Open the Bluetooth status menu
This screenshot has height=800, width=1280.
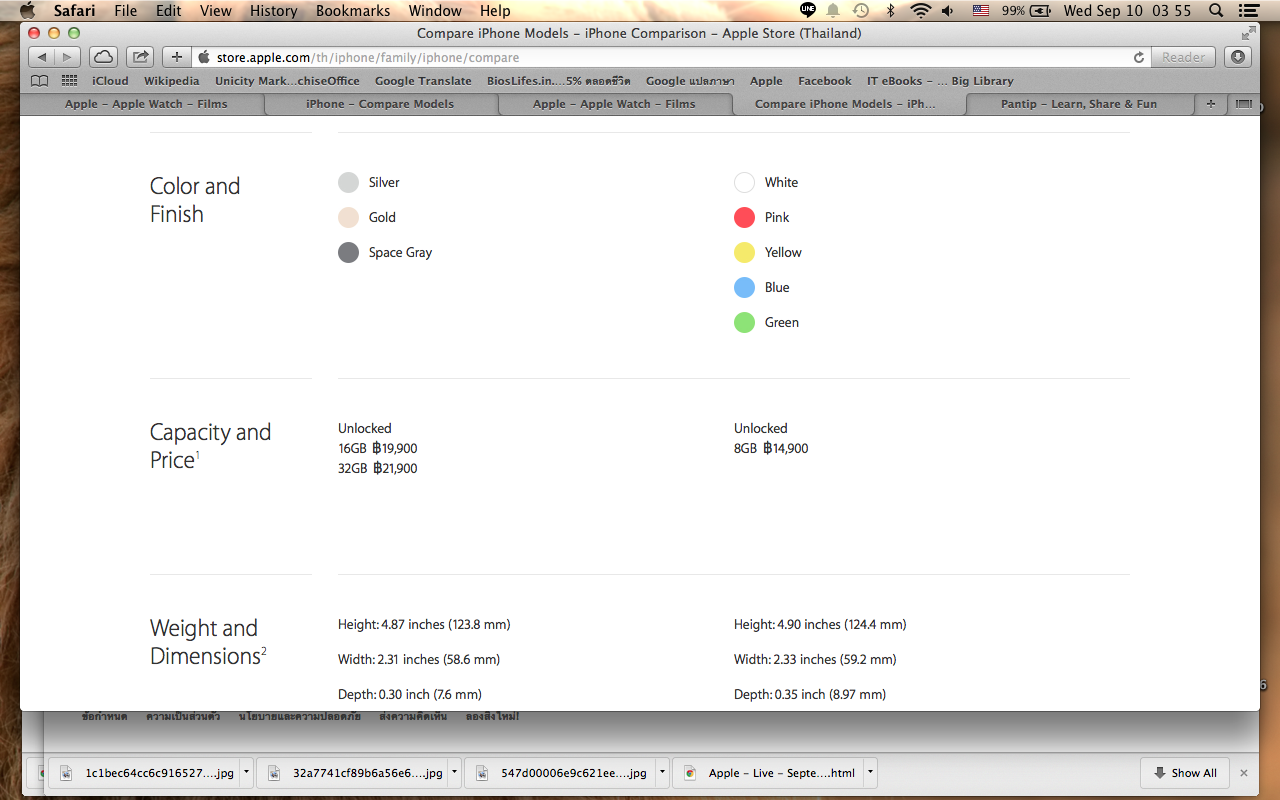coord(890,11)
